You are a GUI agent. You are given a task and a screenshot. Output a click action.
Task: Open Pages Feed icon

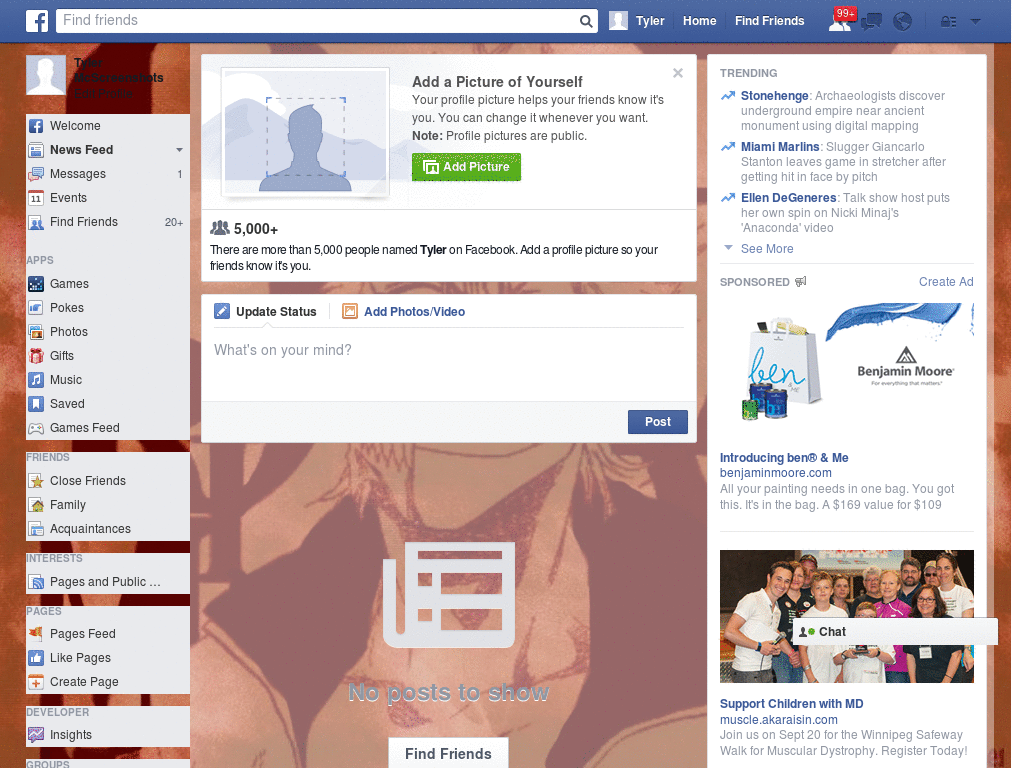click(x=36, y=633)
